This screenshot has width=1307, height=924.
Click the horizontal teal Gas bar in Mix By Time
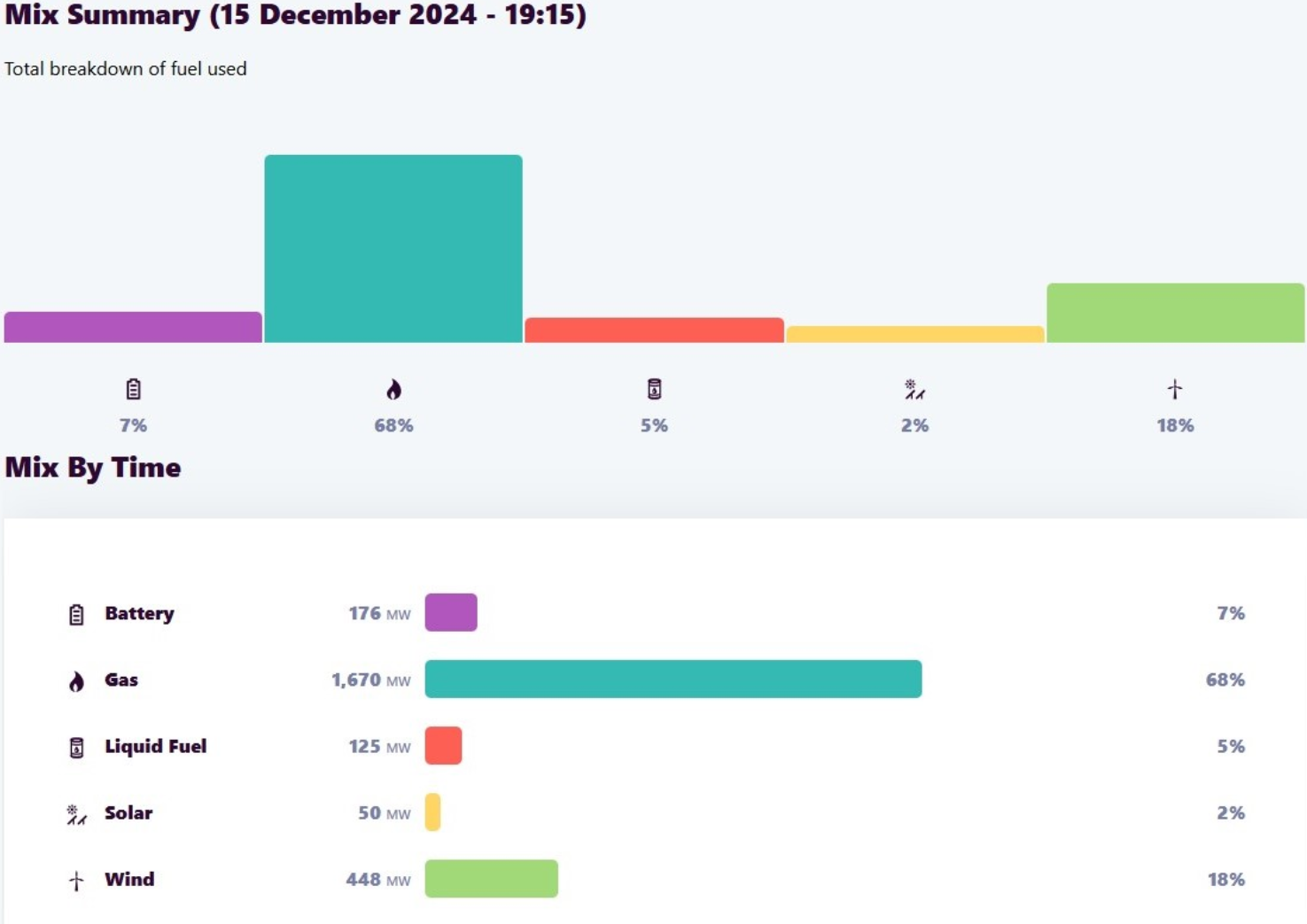673,679
